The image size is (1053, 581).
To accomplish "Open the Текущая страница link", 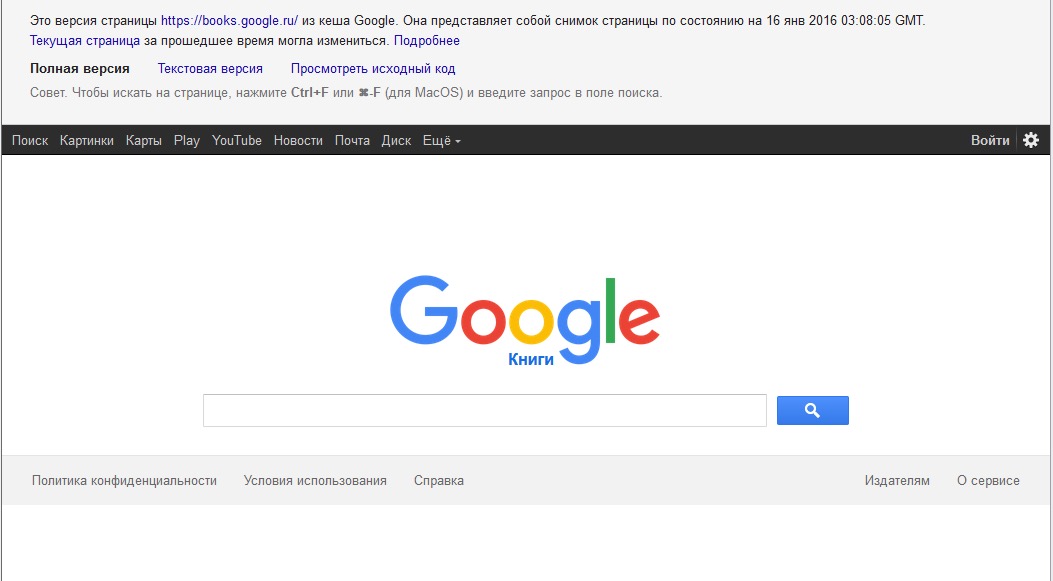I will (85, 41).
